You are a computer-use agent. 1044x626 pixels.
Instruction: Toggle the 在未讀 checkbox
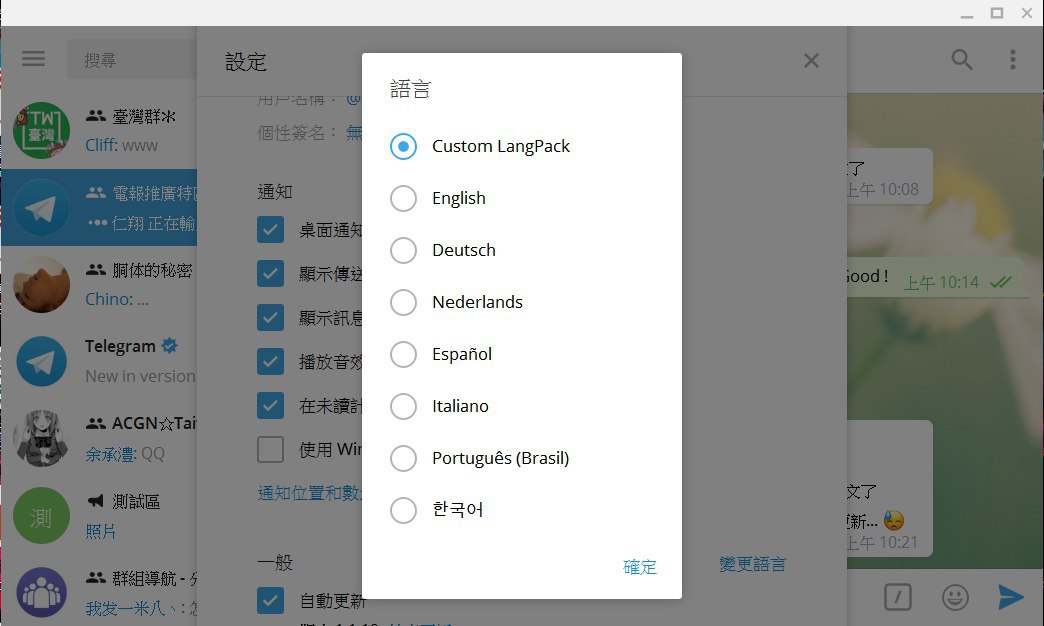(x=270, y=406)
